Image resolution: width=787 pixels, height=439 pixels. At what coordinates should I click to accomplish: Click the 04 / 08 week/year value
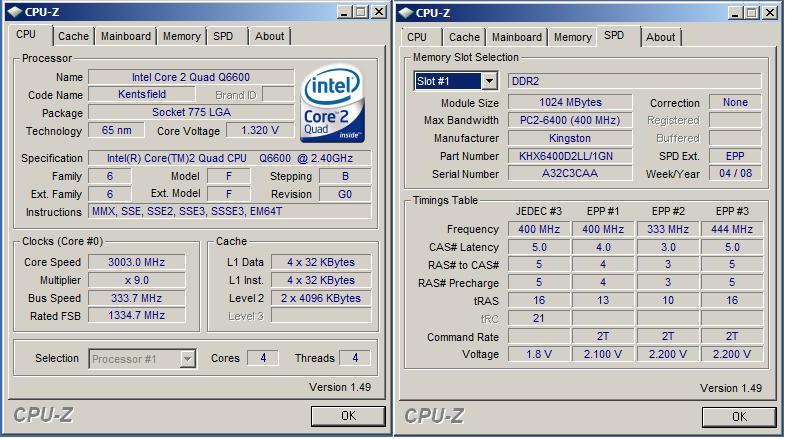pyautogui.click(x=735, y=173)
